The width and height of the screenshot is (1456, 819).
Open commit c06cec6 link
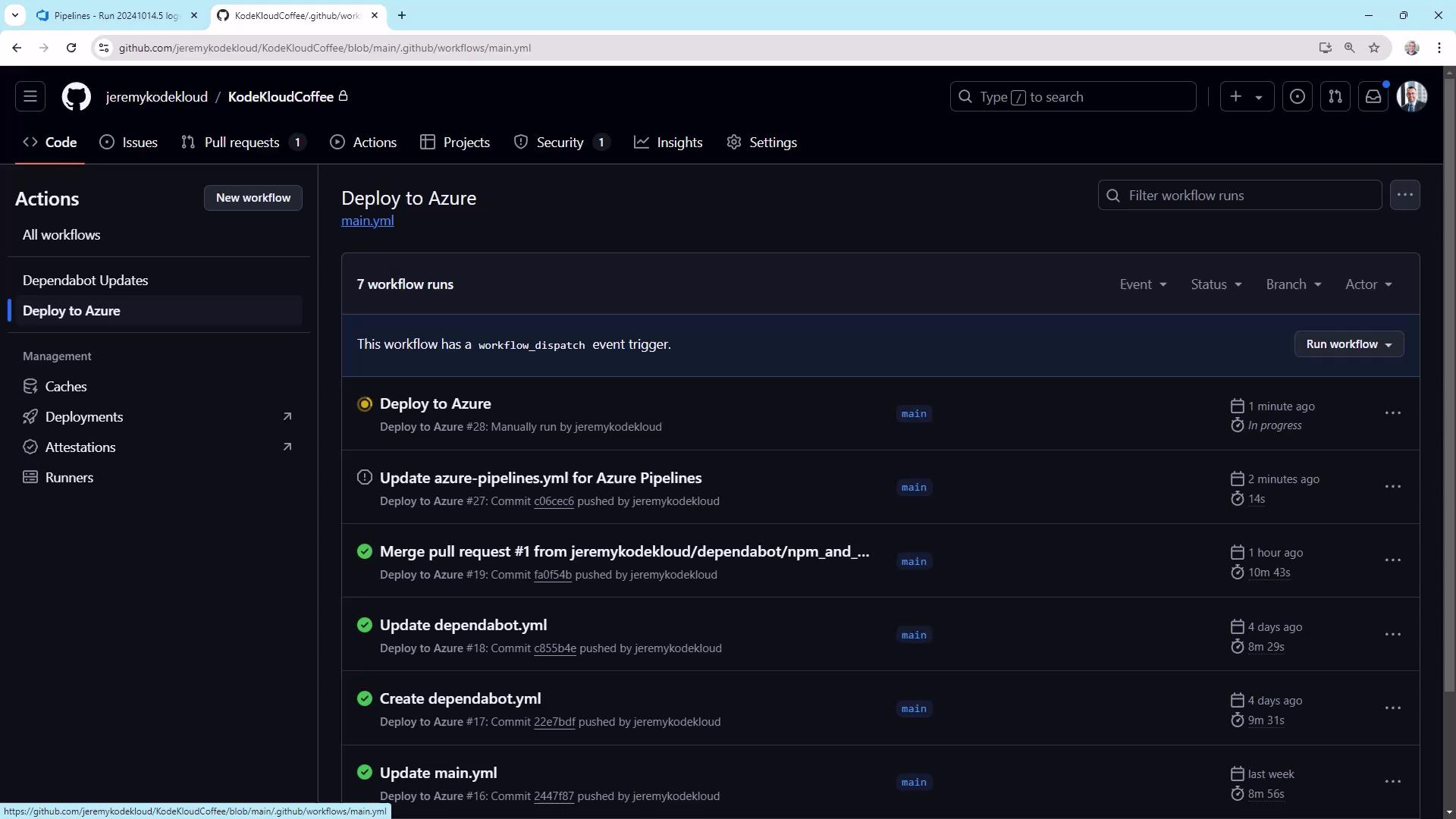click(554, 501)
